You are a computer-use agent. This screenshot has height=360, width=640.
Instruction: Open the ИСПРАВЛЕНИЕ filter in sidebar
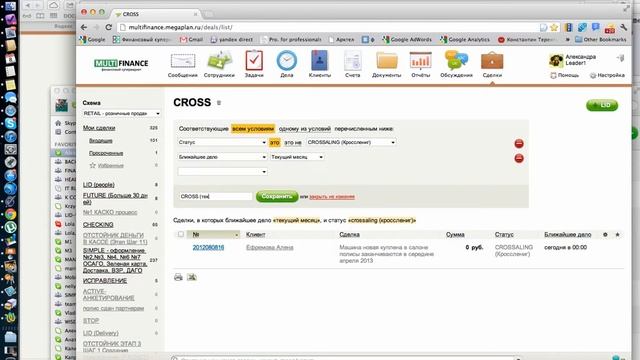coord(105,281)
